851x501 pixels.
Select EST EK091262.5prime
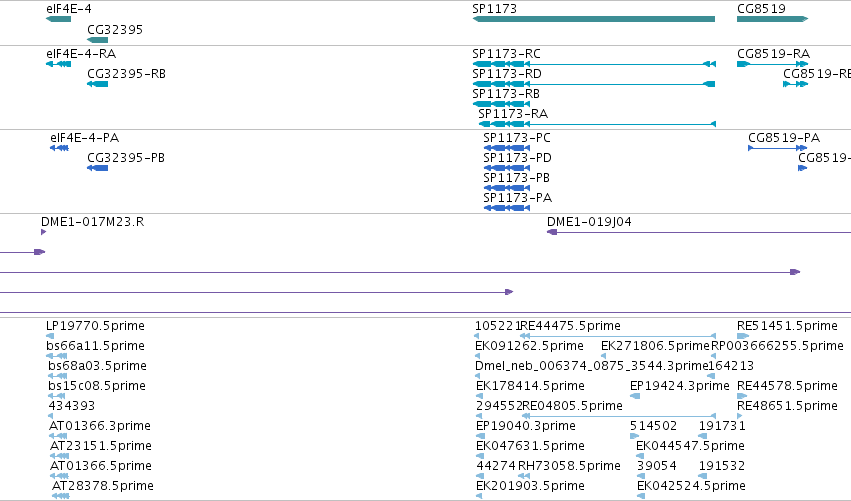(479, 356)
